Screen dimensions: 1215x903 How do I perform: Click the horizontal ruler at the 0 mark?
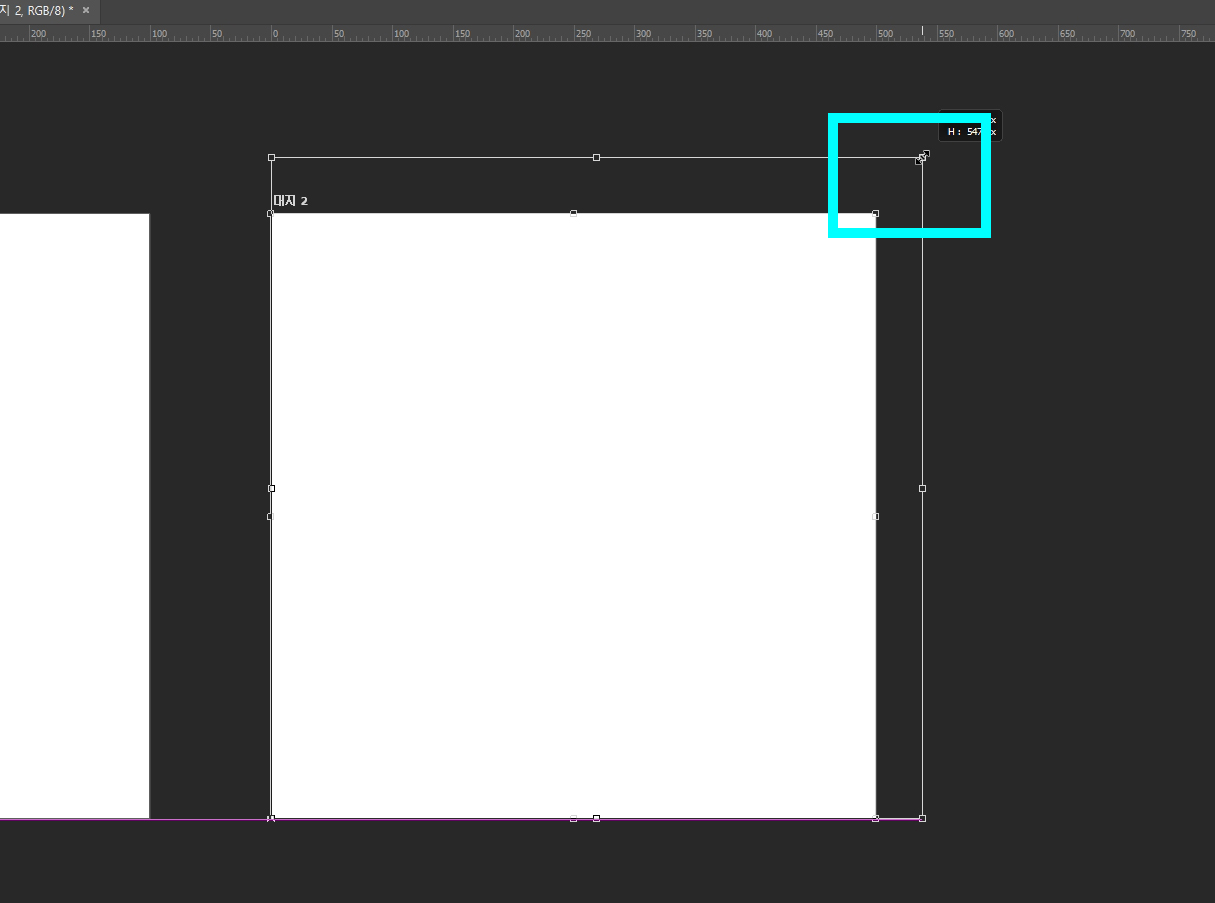(x=273, y=33)
